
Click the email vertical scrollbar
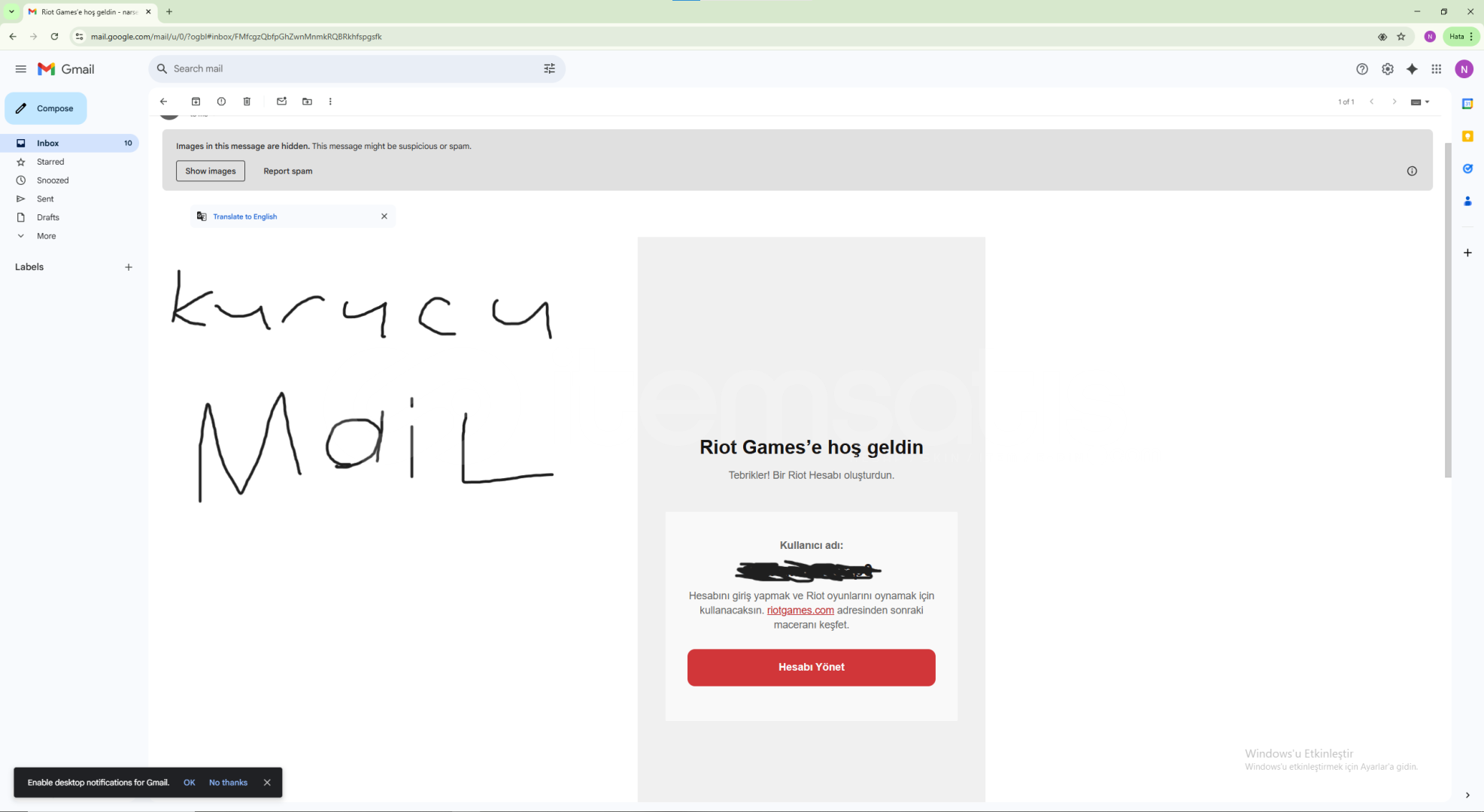coord(1448,310)
